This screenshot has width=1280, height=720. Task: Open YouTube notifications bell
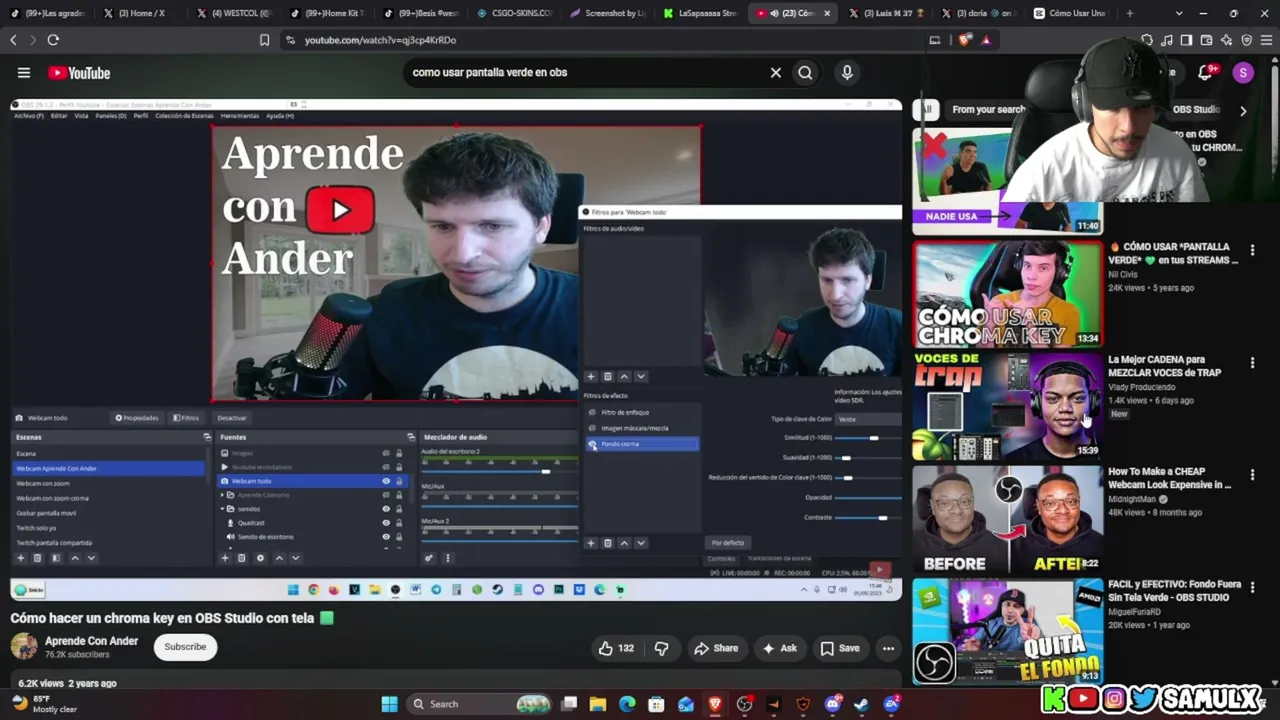coord(1205,72)
